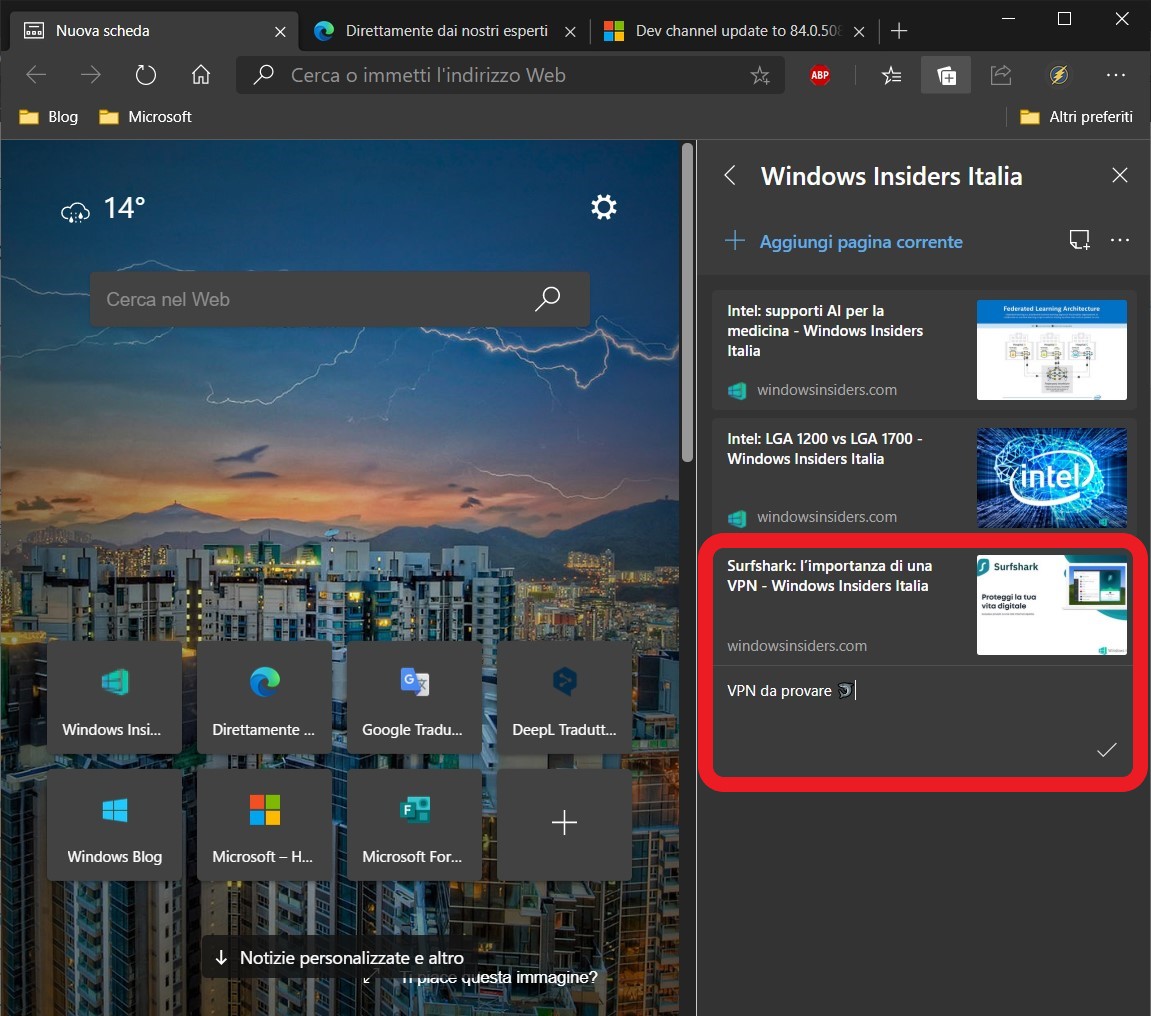Open the Adblock Plus extension icon
Viewport: 1151px width, 1016px height.
pyautogui.click(x=820, y=75)
